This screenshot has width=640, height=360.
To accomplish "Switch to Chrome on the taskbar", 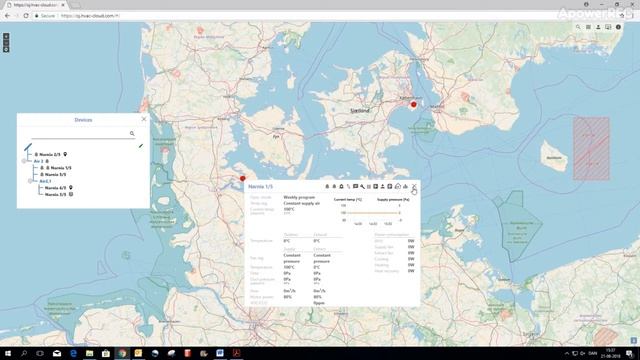I will pyautogui.click(x=122, y=353).
